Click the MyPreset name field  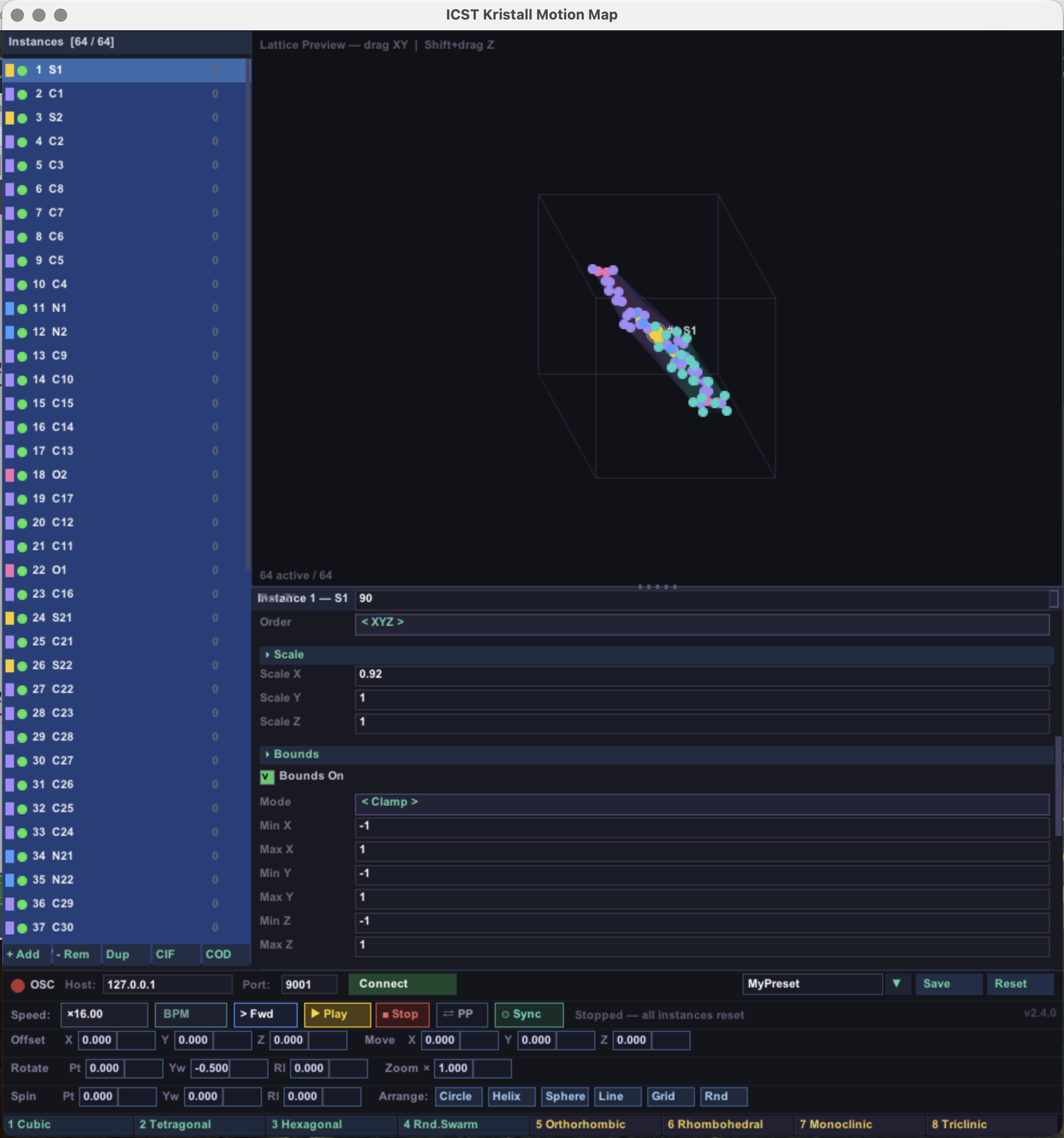[812, 984]
